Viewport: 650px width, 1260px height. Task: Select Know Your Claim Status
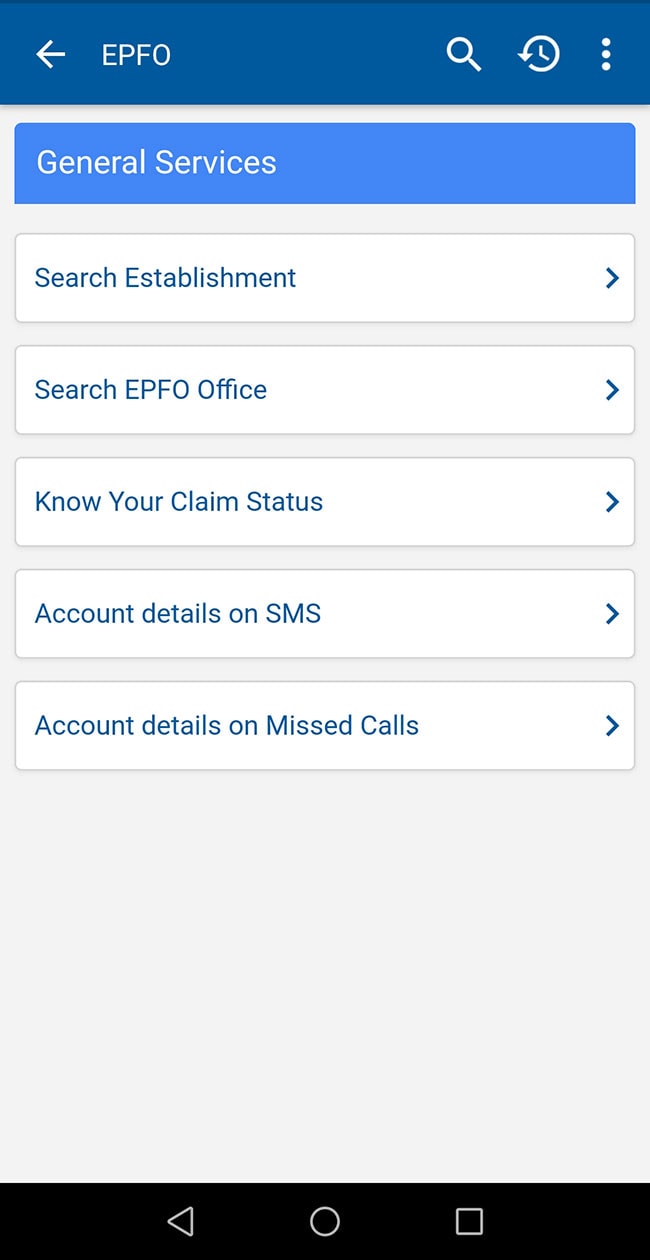(x=179, y=502)
